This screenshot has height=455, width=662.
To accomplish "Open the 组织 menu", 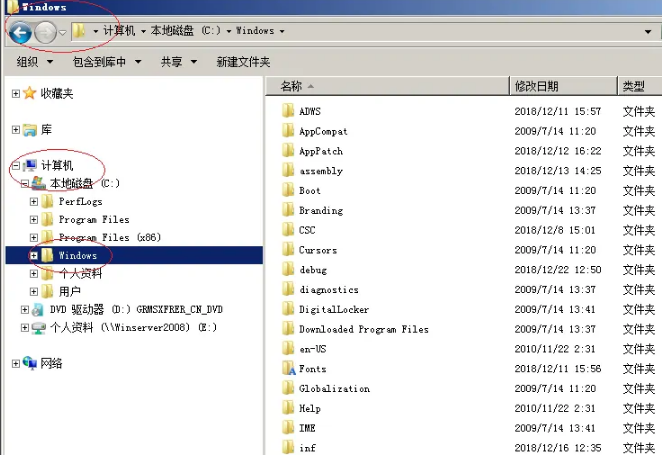I will tap(35, 62).
